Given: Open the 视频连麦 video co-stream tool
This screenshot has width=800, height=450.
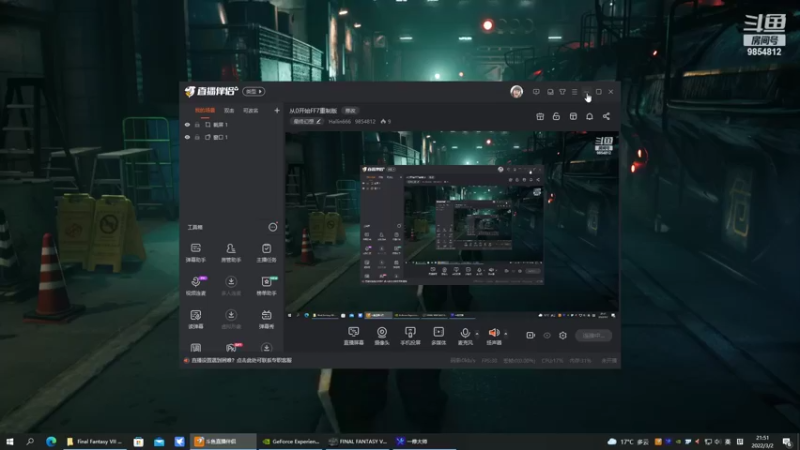Looking at the screenshot, I should pos(196,285).
